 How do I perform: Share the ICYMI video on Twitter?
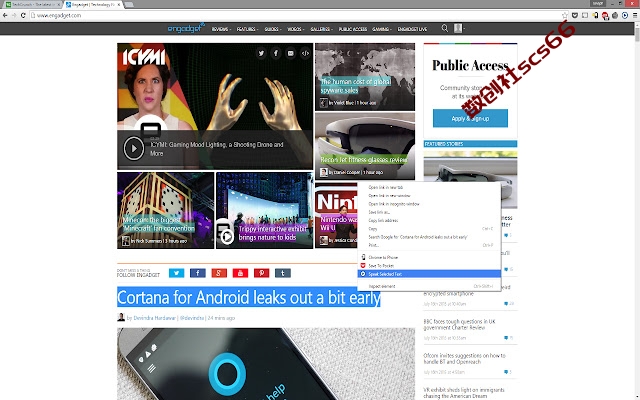[261, 53]
